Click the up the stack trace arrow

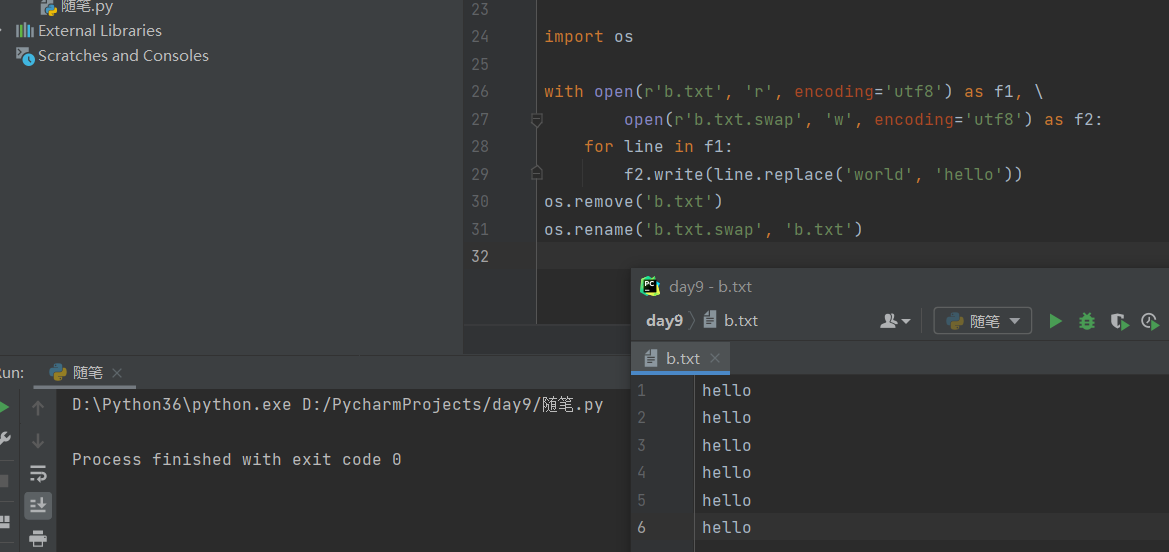[38, 407]
